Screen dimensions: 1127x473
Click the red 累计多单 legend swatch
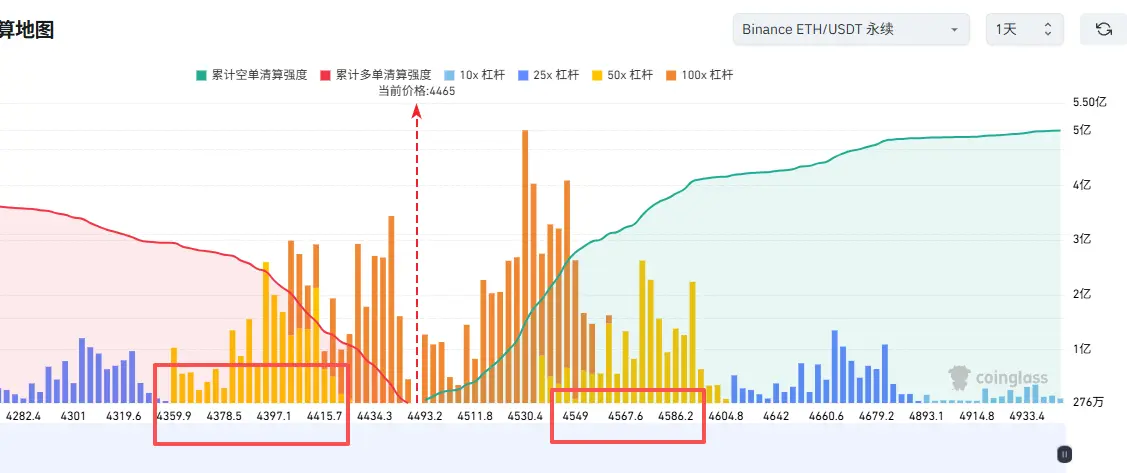325,75
